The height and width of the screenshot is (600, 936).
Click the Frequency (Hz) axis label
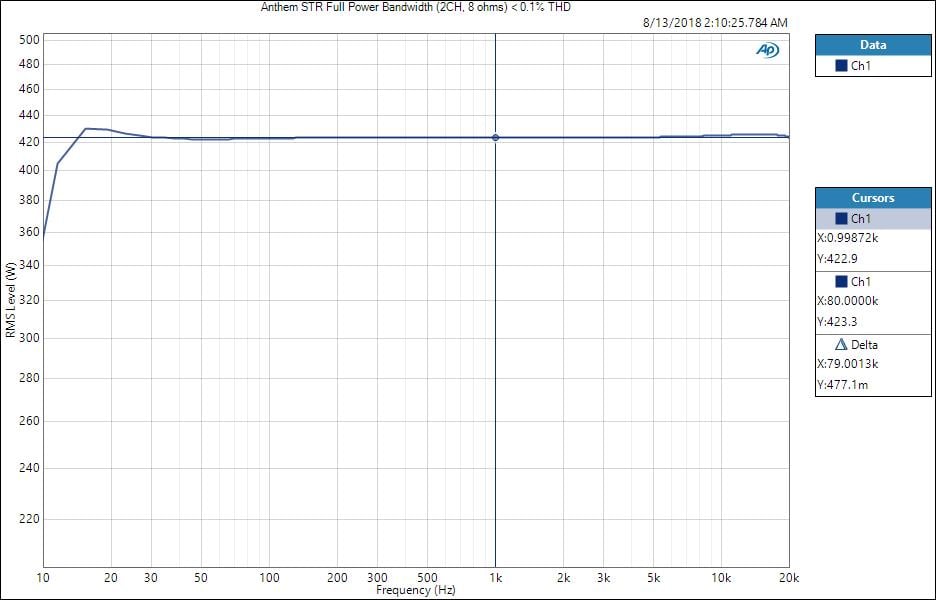coord(416,591)
